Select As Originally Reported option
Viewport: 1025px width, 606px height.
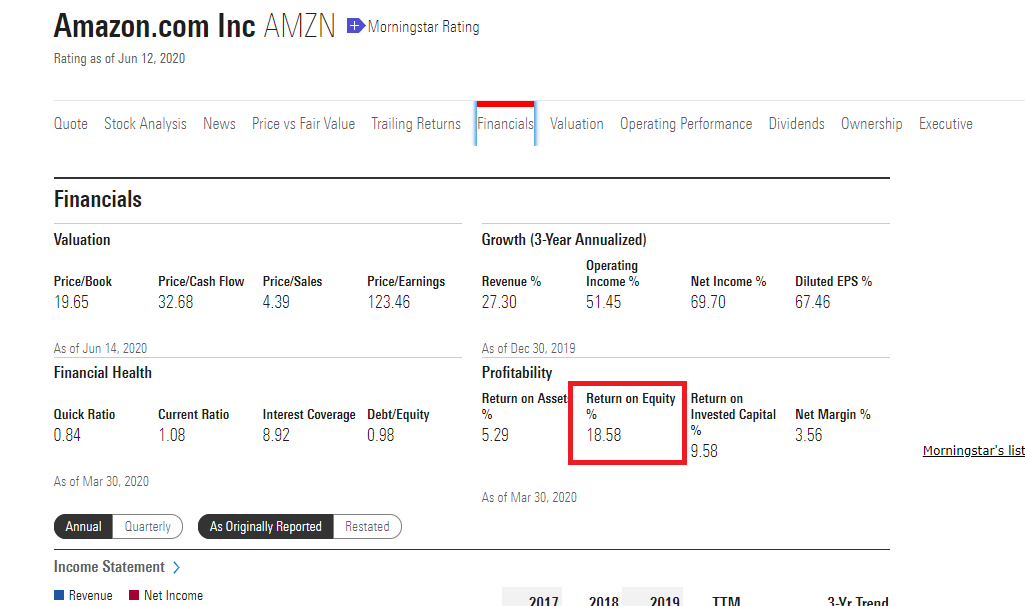(265, 526)
